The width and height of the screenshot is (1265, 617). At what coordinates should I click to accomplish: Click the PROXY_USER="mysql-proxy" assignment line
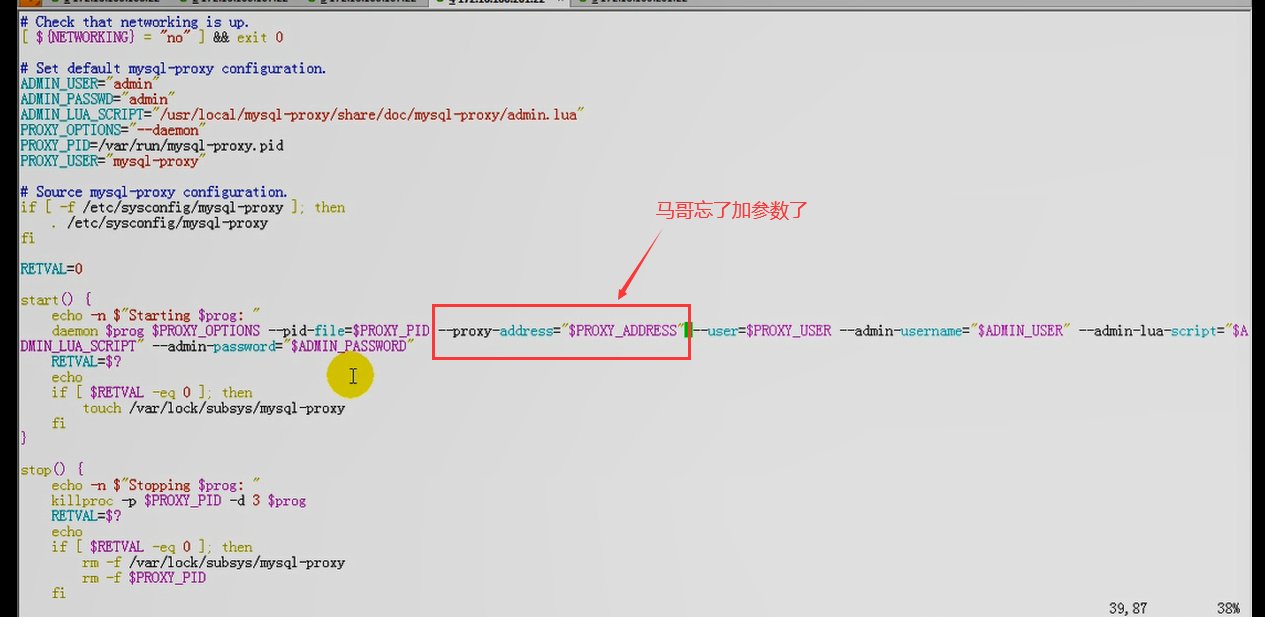click(x=113, y=161)
